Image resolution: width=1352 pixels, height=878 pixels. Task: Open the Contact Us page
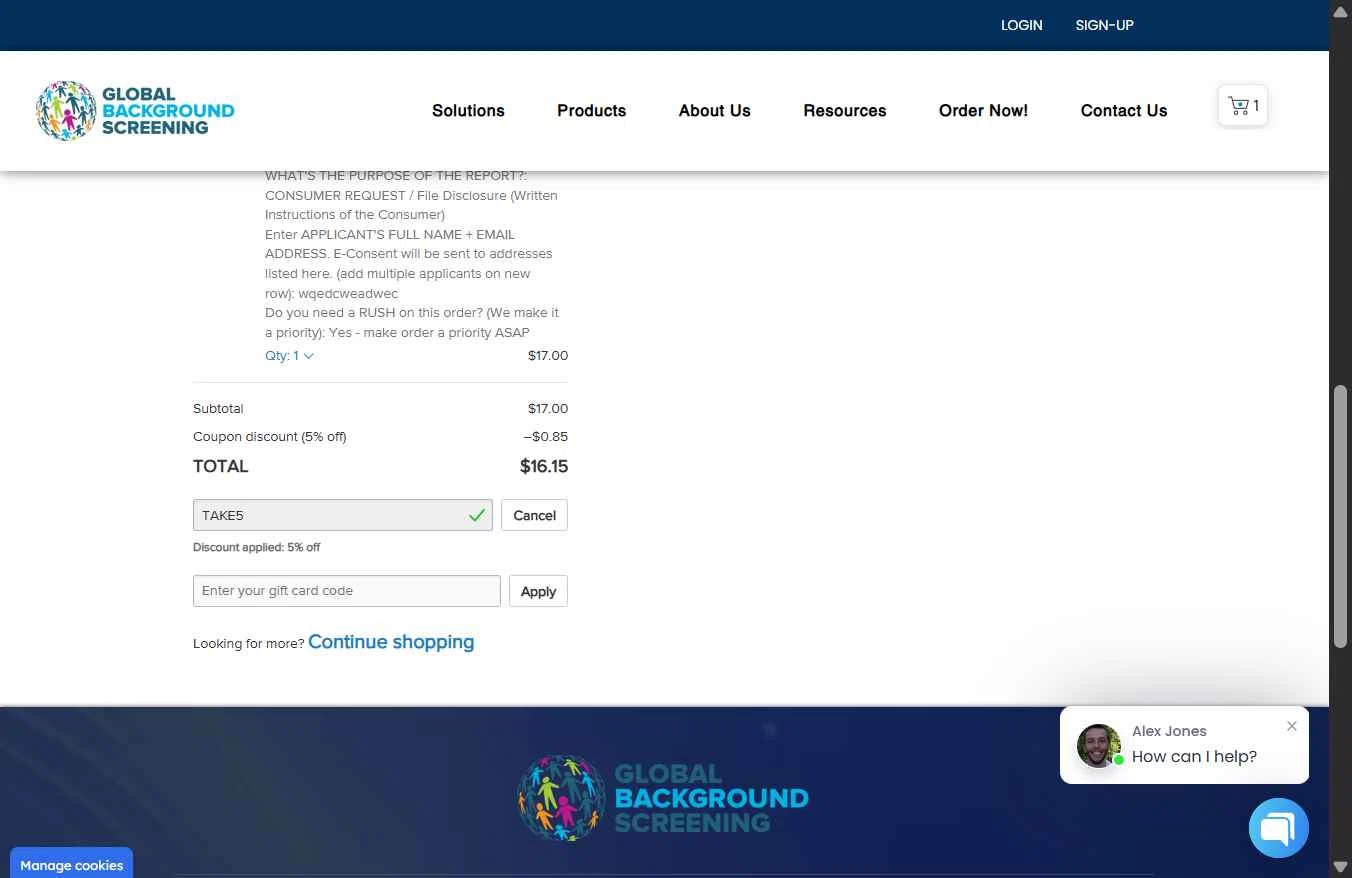1123,111
